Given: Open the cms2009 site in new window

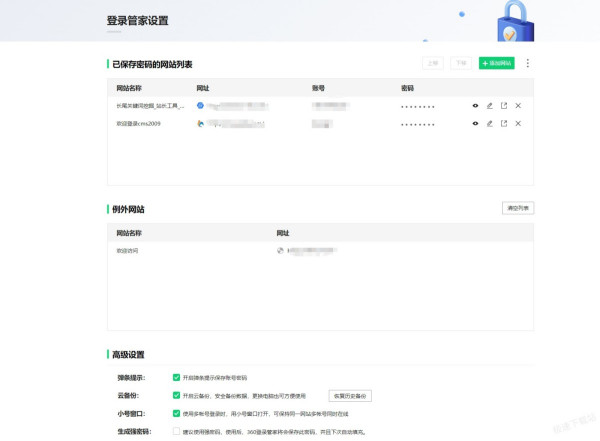Looking at the screenshot, I should (504, 124).
